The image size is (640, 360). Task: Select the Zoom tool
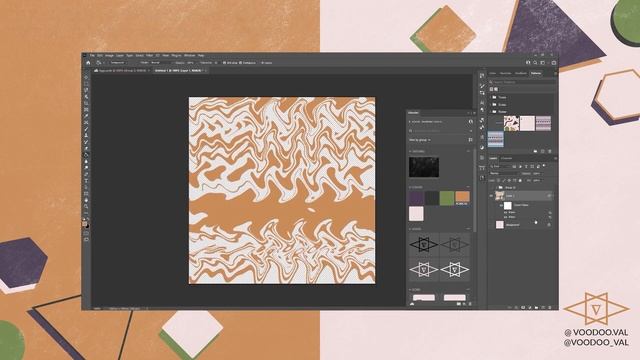86,207
